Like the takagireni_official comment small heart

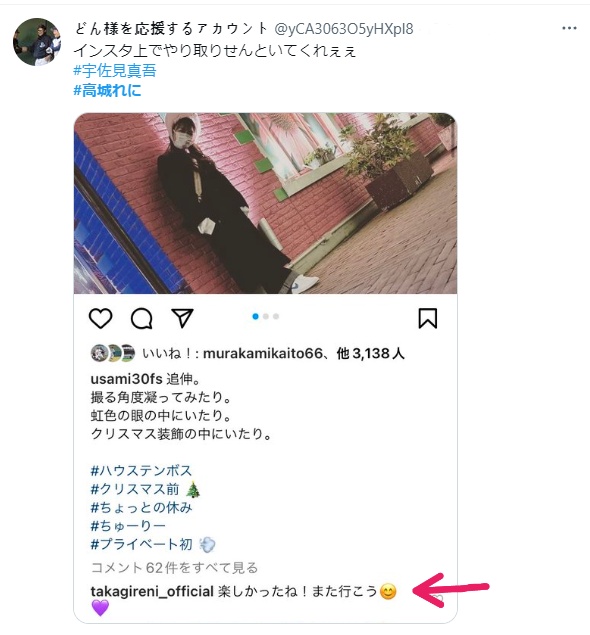coord(438,598)
